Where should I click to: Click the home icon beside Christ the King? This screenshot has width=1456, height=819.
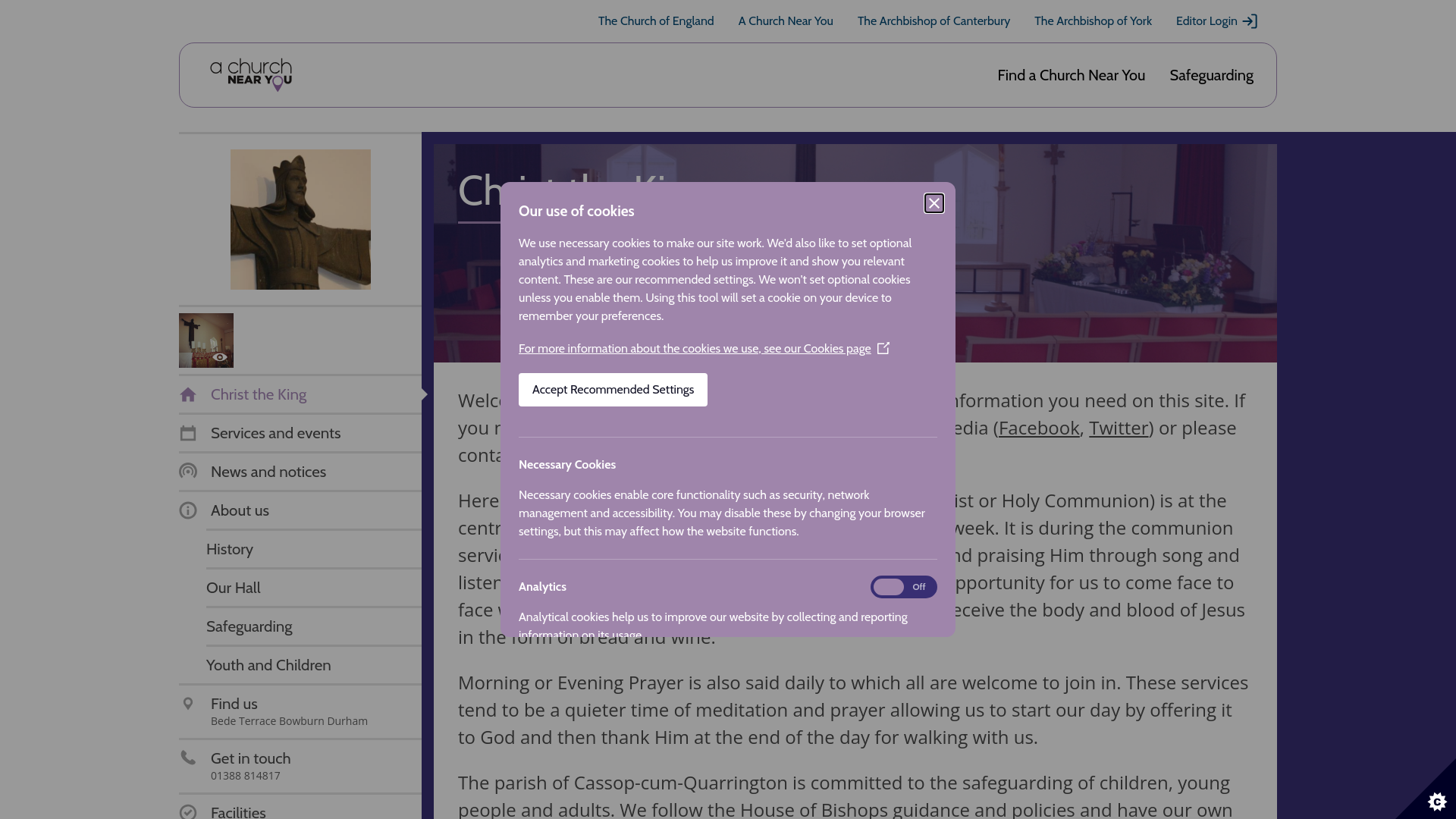click(188, 394)
